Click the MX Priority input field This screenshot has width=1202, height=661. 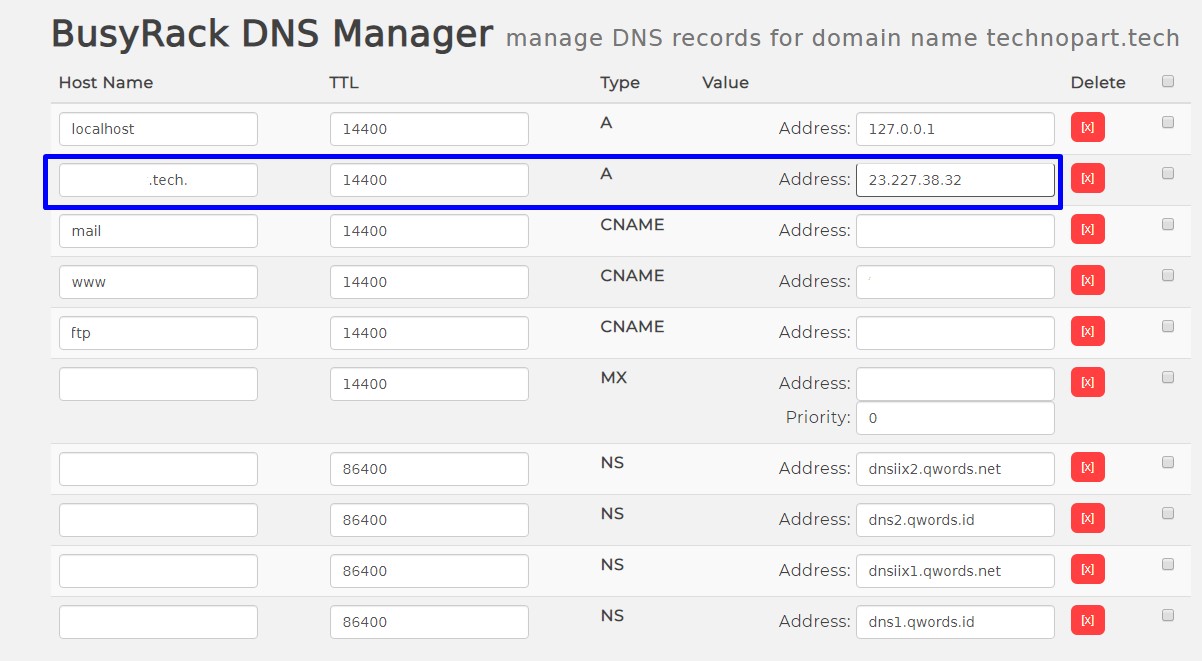(x=954, y=418)
